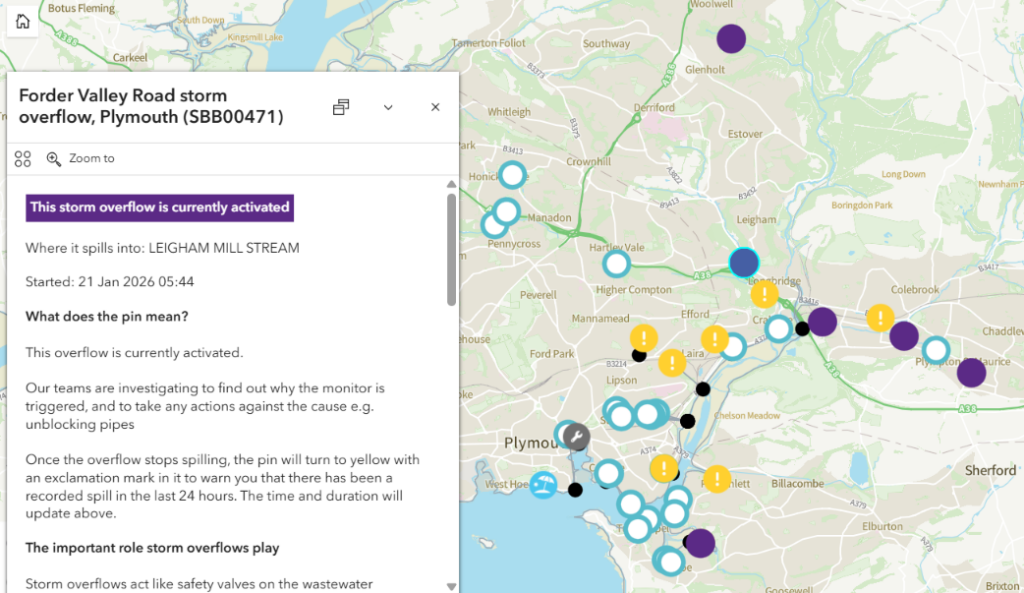
Task: Click the highlighted blue pin below Leigham
Action: pos(744,263)
